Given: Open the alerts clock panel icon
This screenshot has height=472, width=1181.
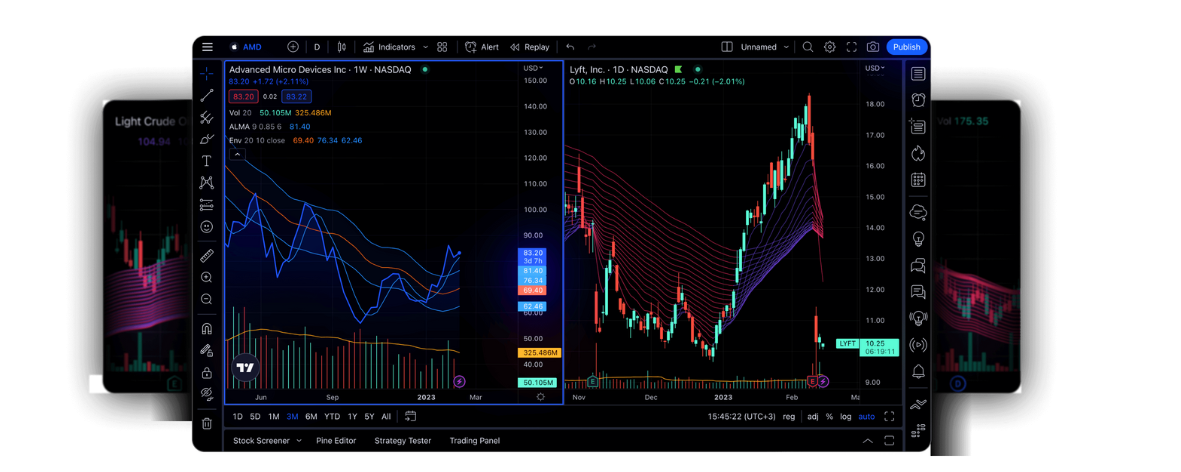Looking at the screenshot, I should tap(917, 99).
